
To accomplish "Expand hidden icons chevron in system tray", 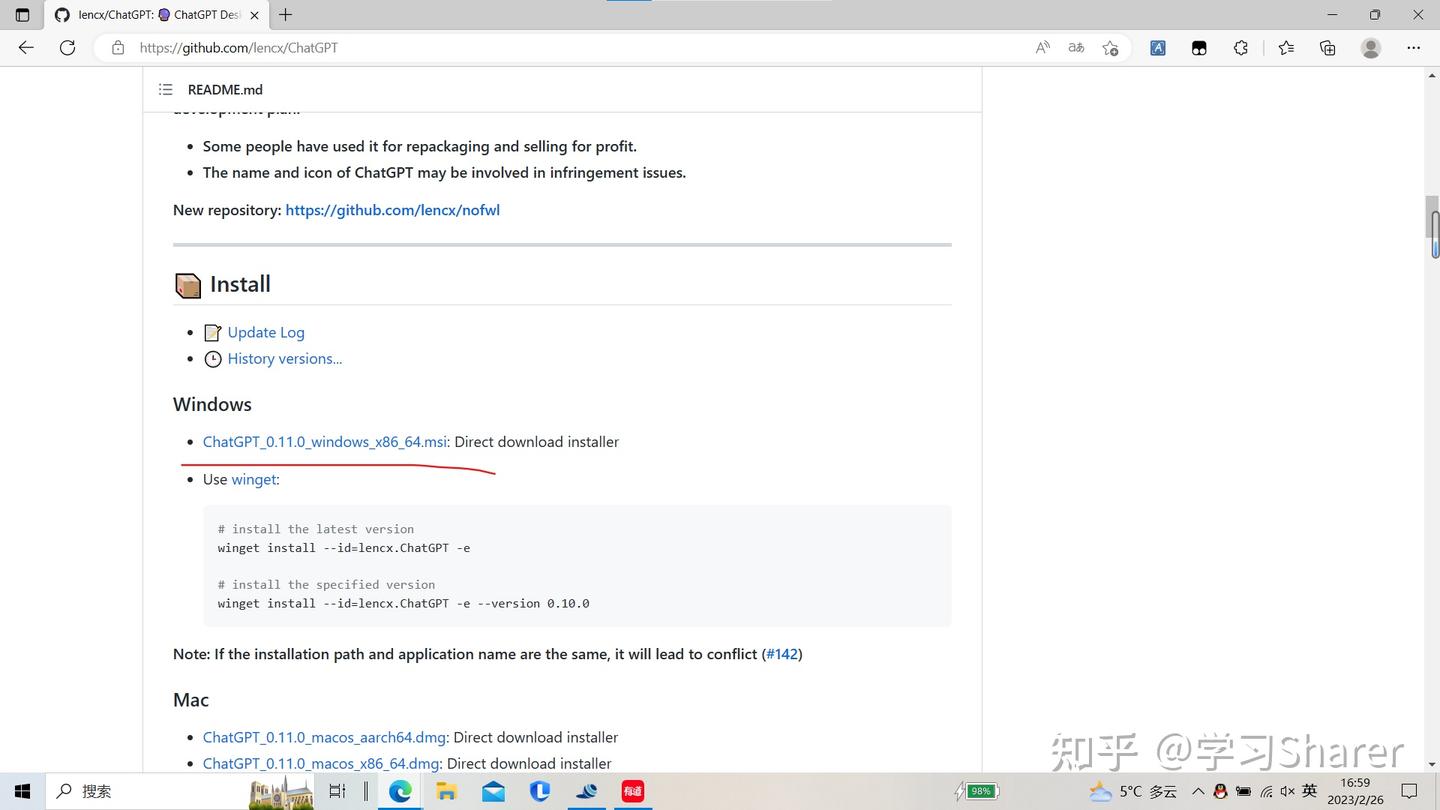I will click(1197, 791).
